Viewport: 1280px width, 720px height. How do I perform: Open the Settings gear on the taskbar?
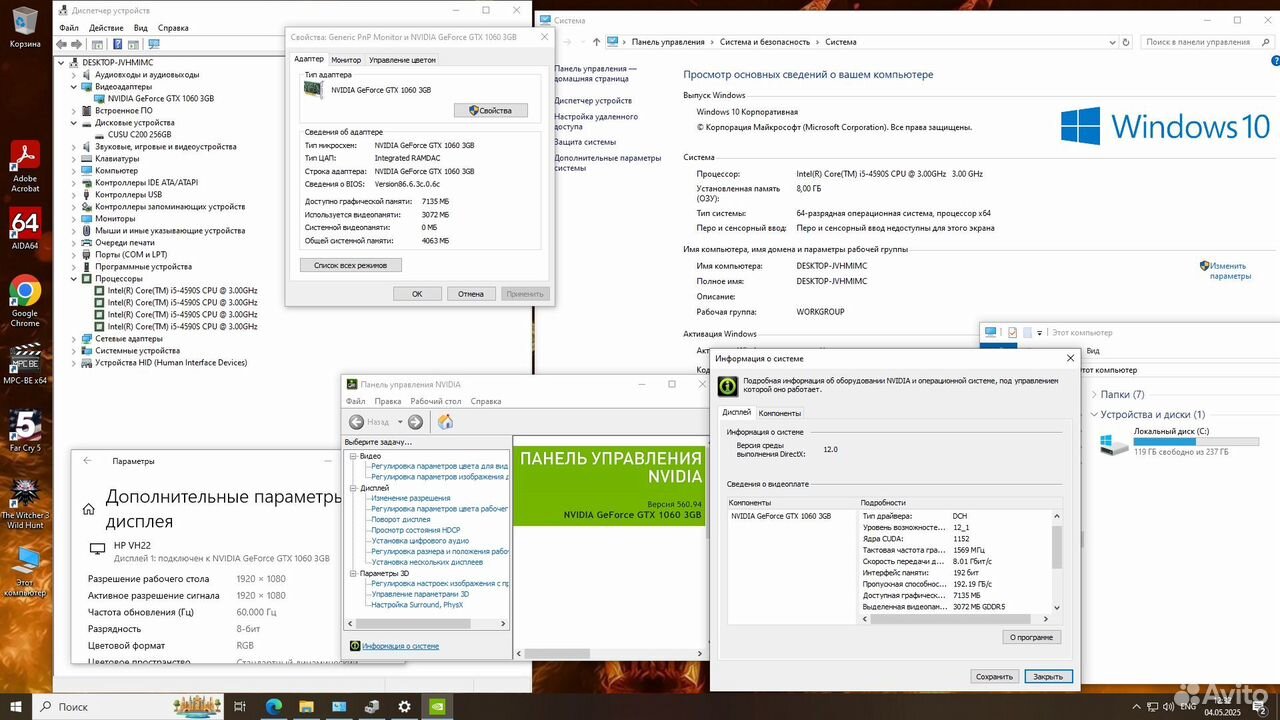click(x=404, y=706)
